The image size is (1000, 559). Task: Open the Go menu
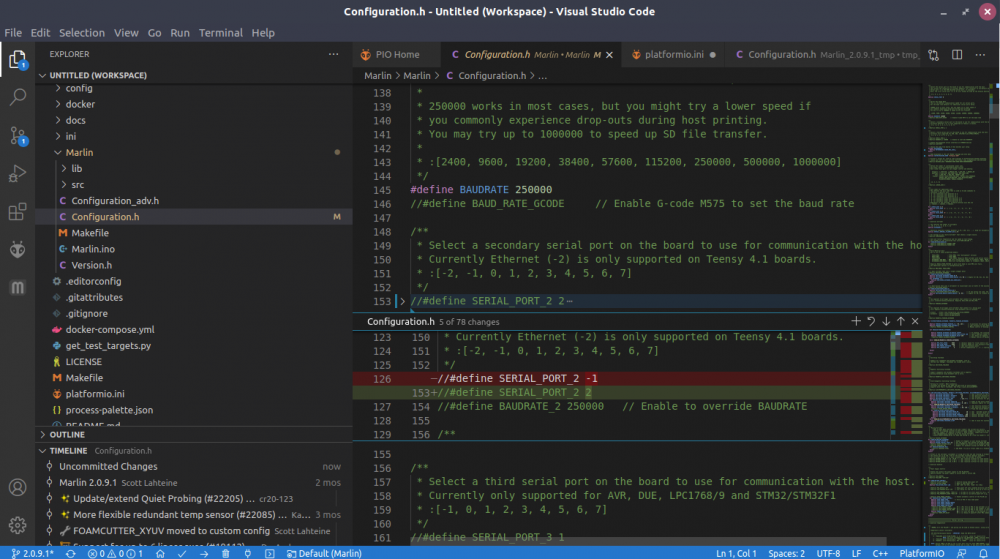pos(154,33)
